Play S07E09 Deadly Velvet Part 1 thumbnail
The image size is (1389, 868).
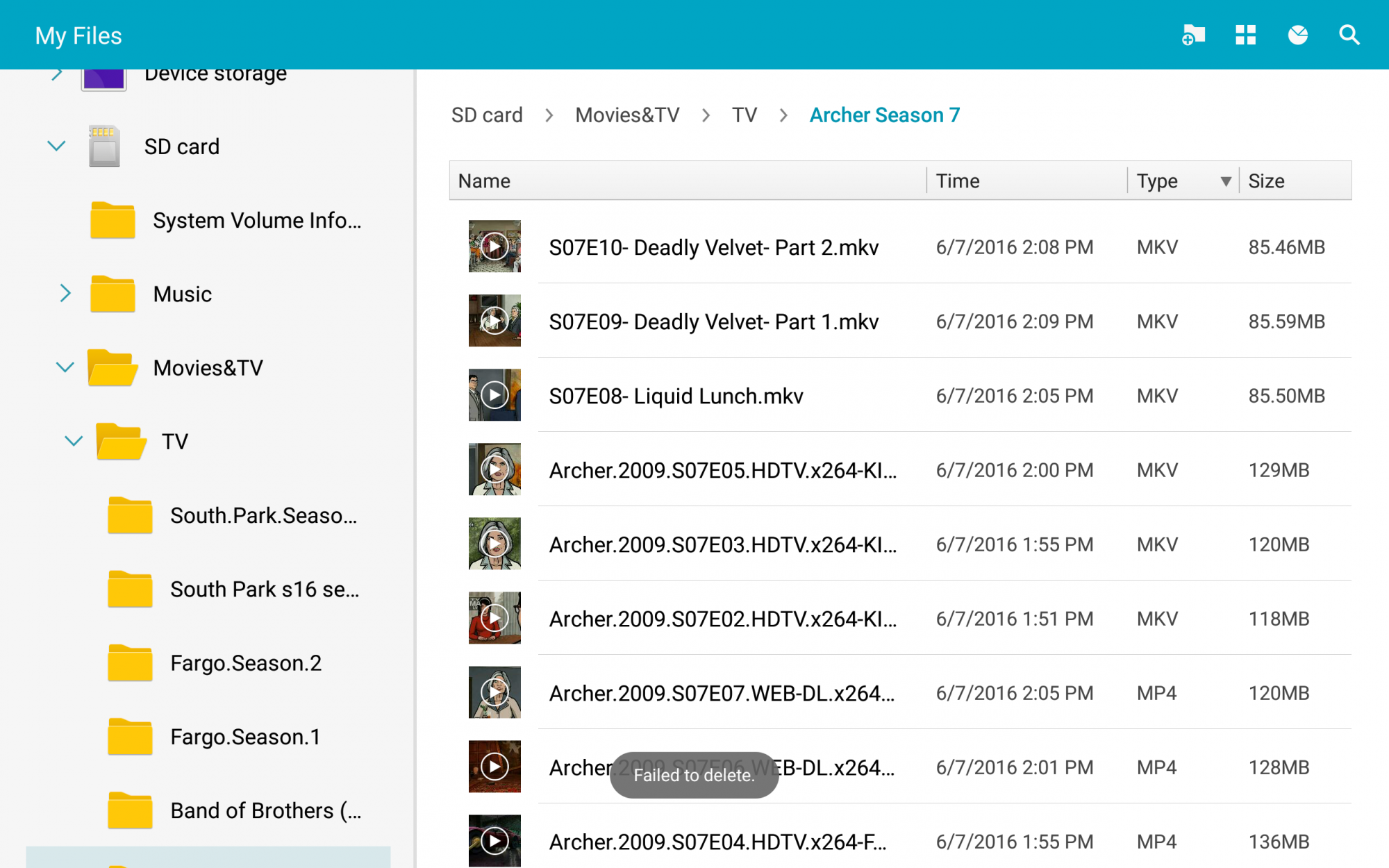[494, 321]
